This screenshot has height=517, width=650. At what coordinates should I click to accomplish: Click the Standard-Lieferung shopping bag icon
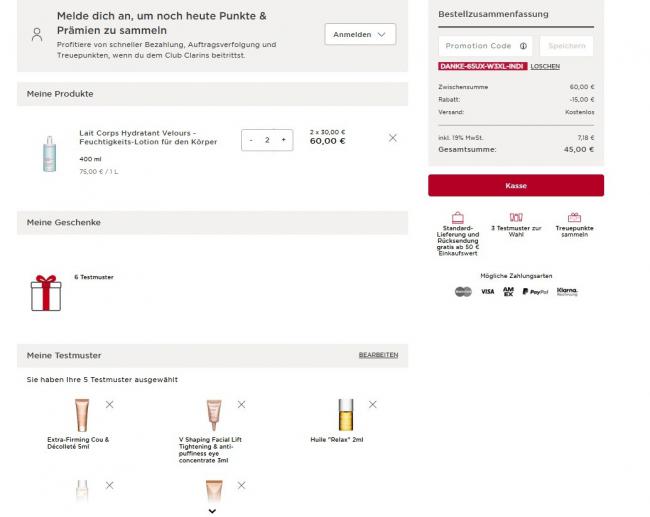[458, 217]
